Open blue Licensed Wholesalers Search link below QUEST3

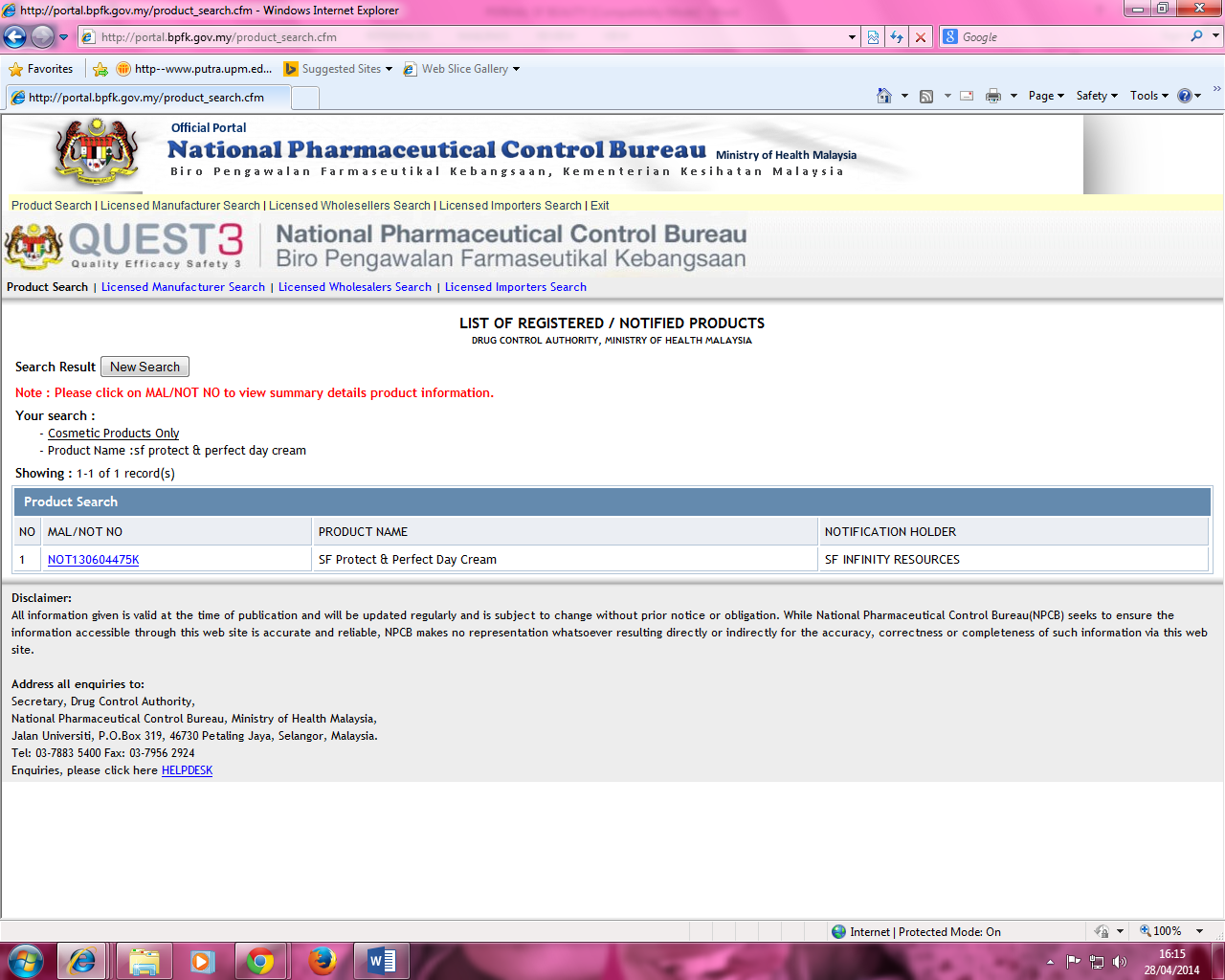pyautogui.click(x=355, y=287)
